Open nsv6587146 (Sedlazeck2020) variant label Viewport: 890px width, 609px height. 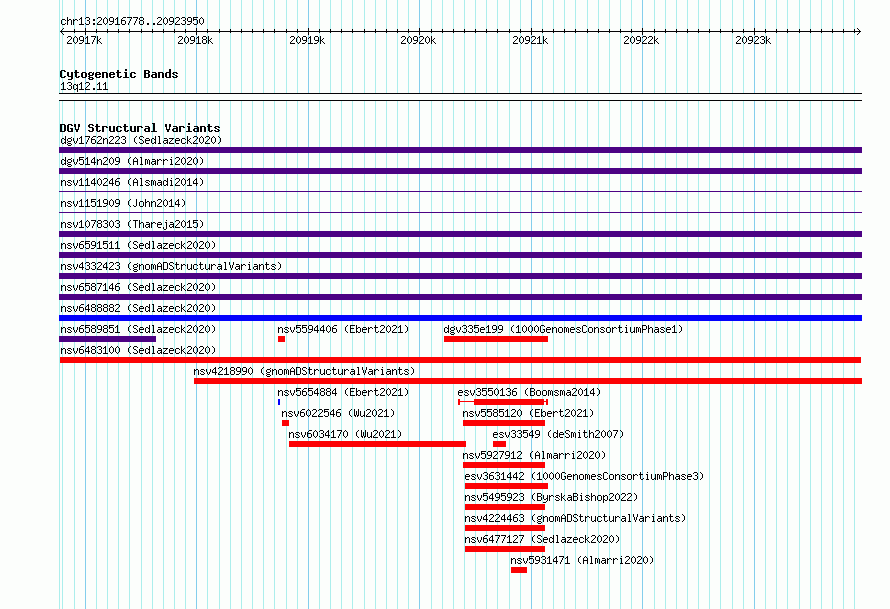pos(138,287)
